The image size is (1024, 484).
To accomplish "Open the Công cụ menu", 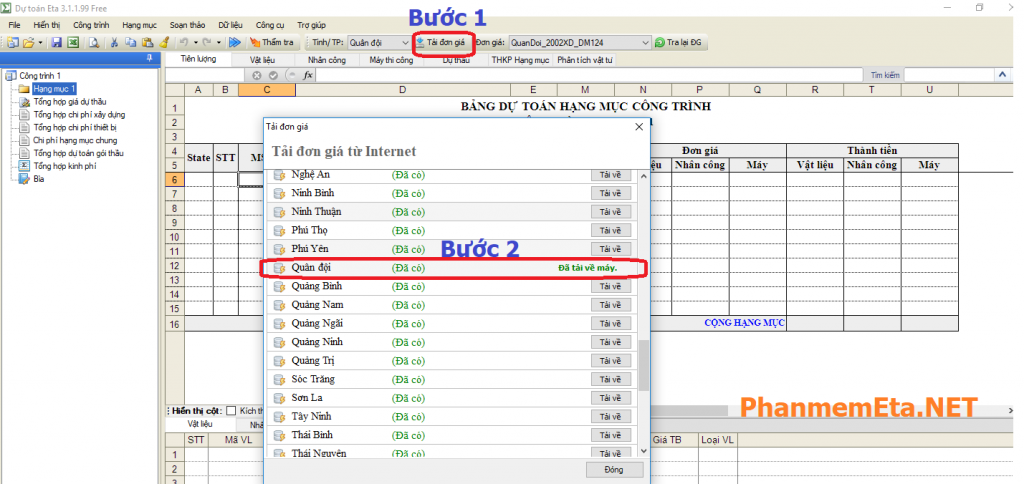I will [x=269, y=23].
